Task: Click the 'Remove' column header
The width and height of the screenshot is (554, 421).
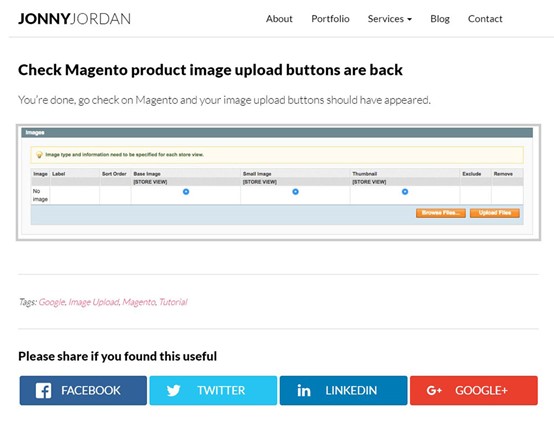Action: pos(503,174)
